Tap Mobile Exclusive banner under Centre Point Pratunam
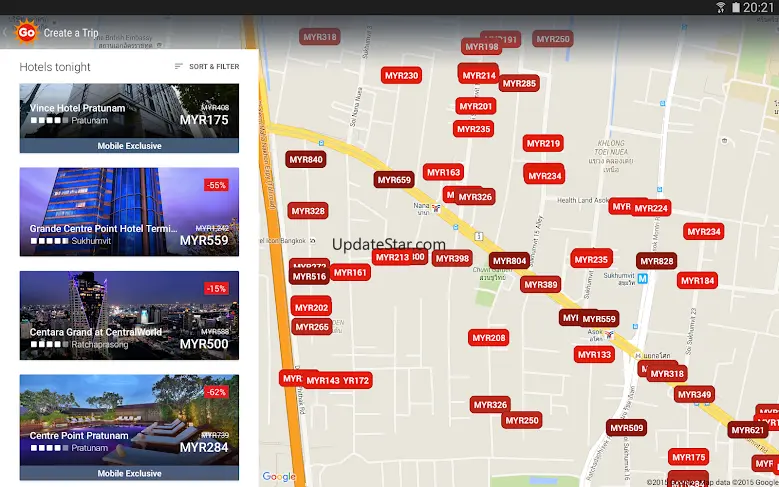 point(129,473)
